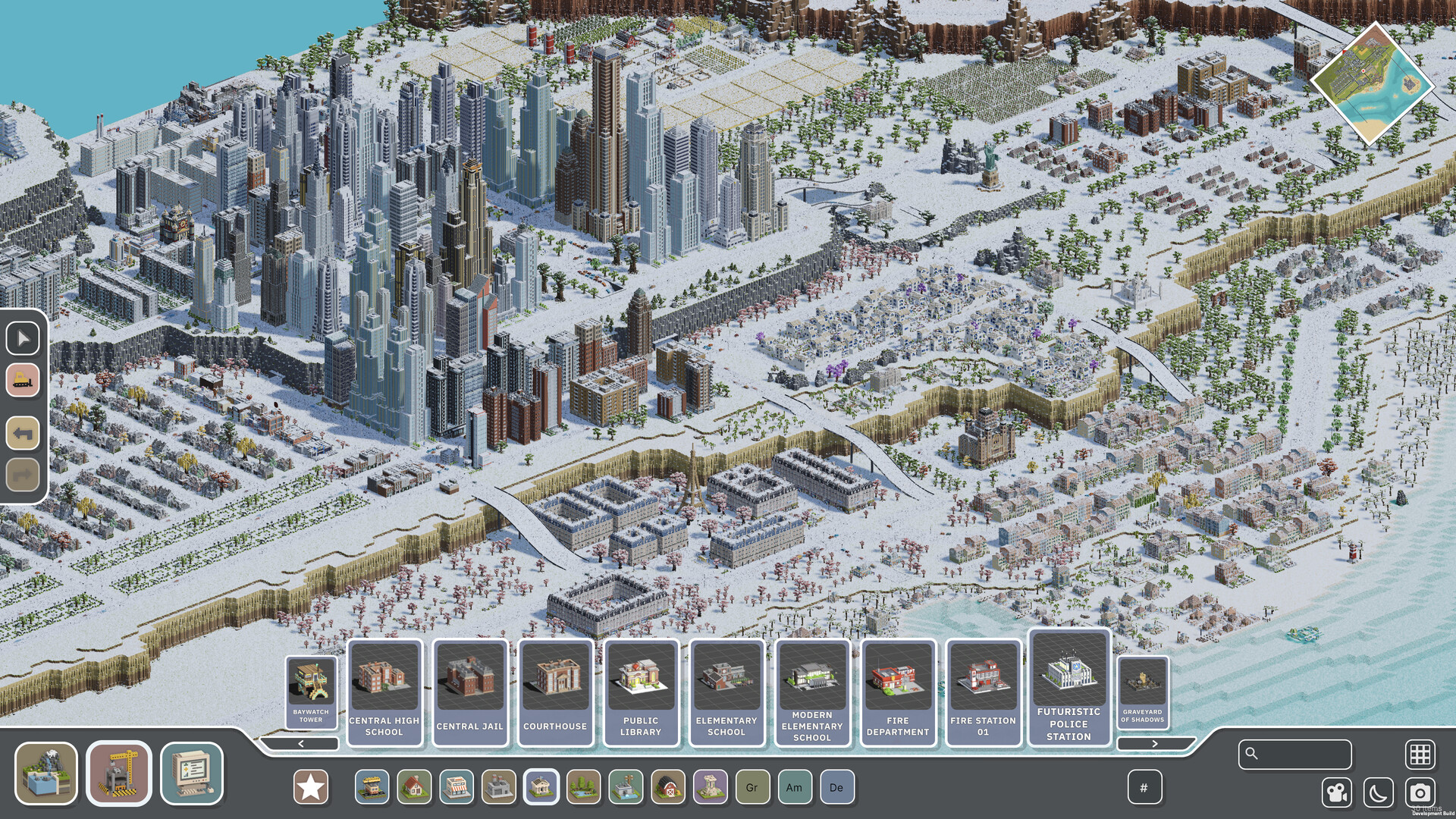Expand building list with right chevron

[1155, 744]
